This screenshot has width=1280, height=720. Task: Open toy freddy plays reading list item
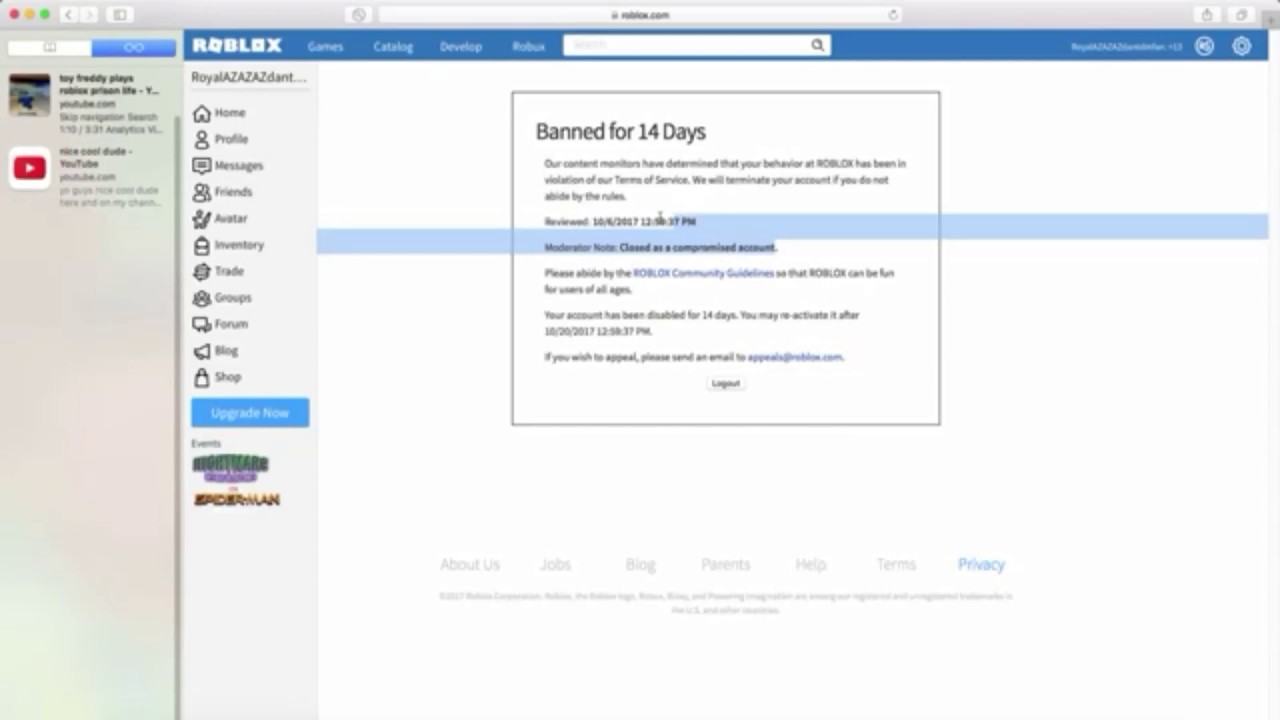pos(88,104)
